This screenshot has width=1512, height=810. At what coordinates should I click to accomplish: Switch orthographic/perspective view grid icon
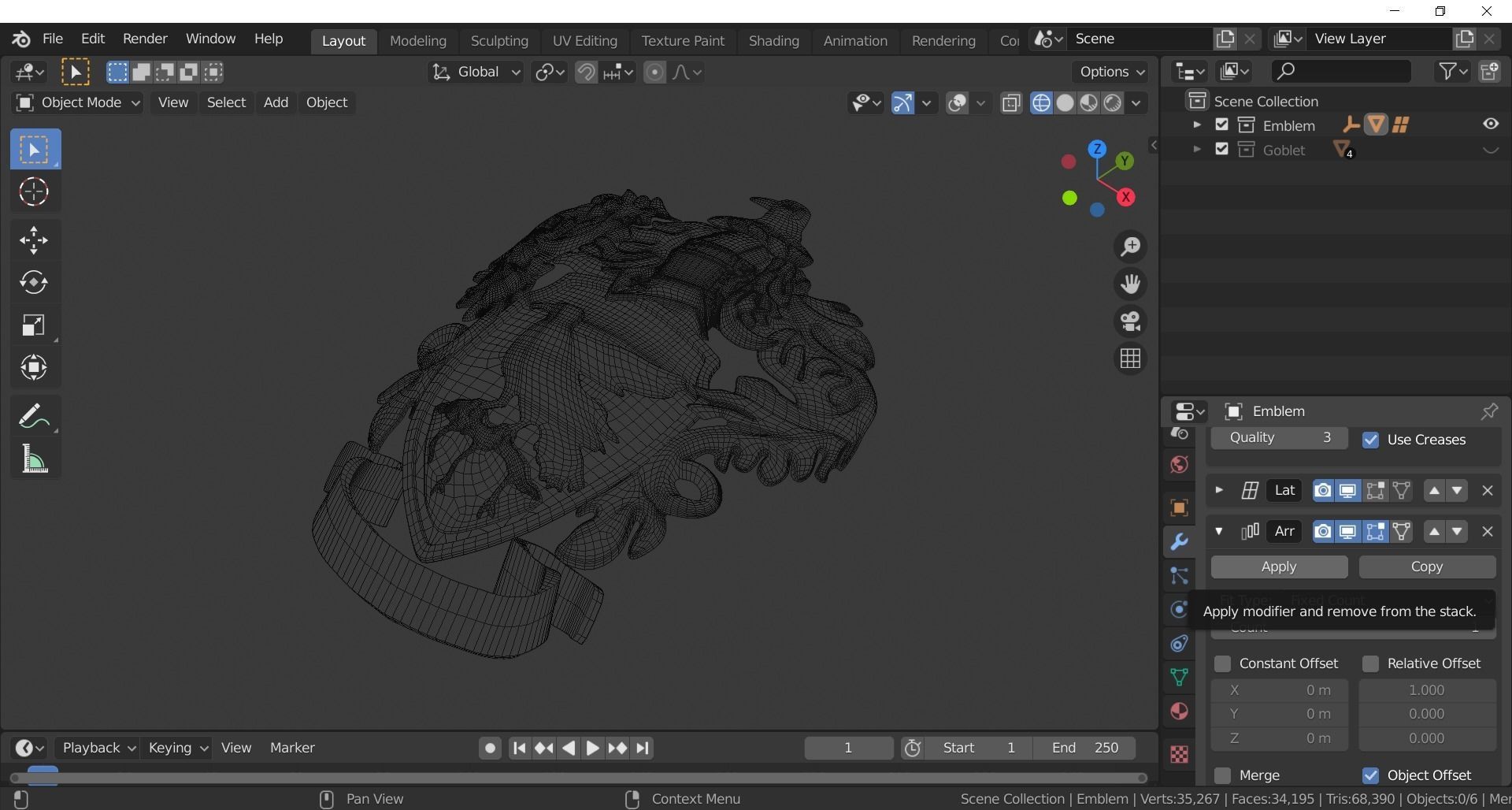(x=1131, y=359)
